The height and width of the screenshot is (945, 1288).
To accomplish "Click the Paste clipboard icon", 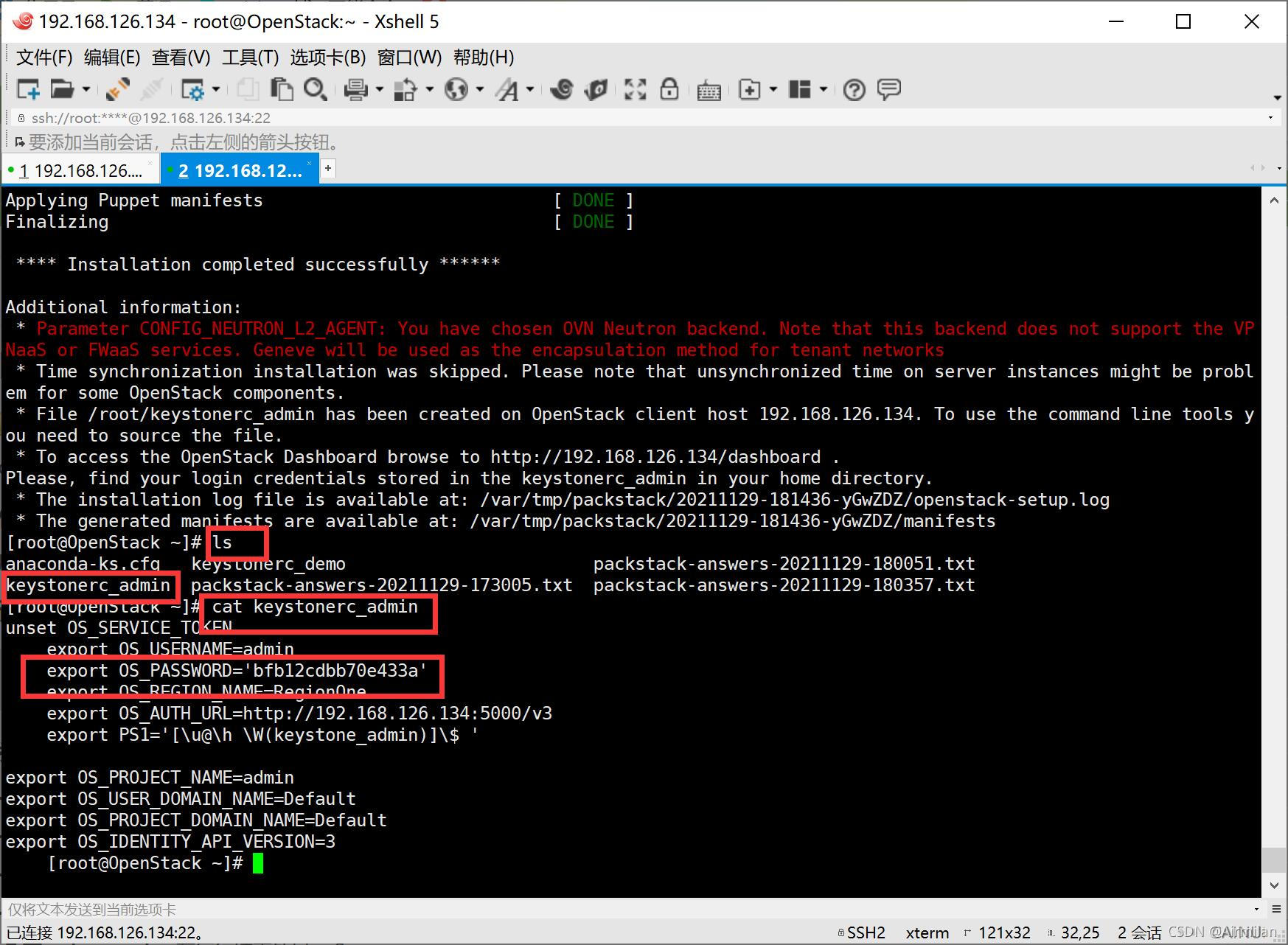I will click(x=281, y=90).
